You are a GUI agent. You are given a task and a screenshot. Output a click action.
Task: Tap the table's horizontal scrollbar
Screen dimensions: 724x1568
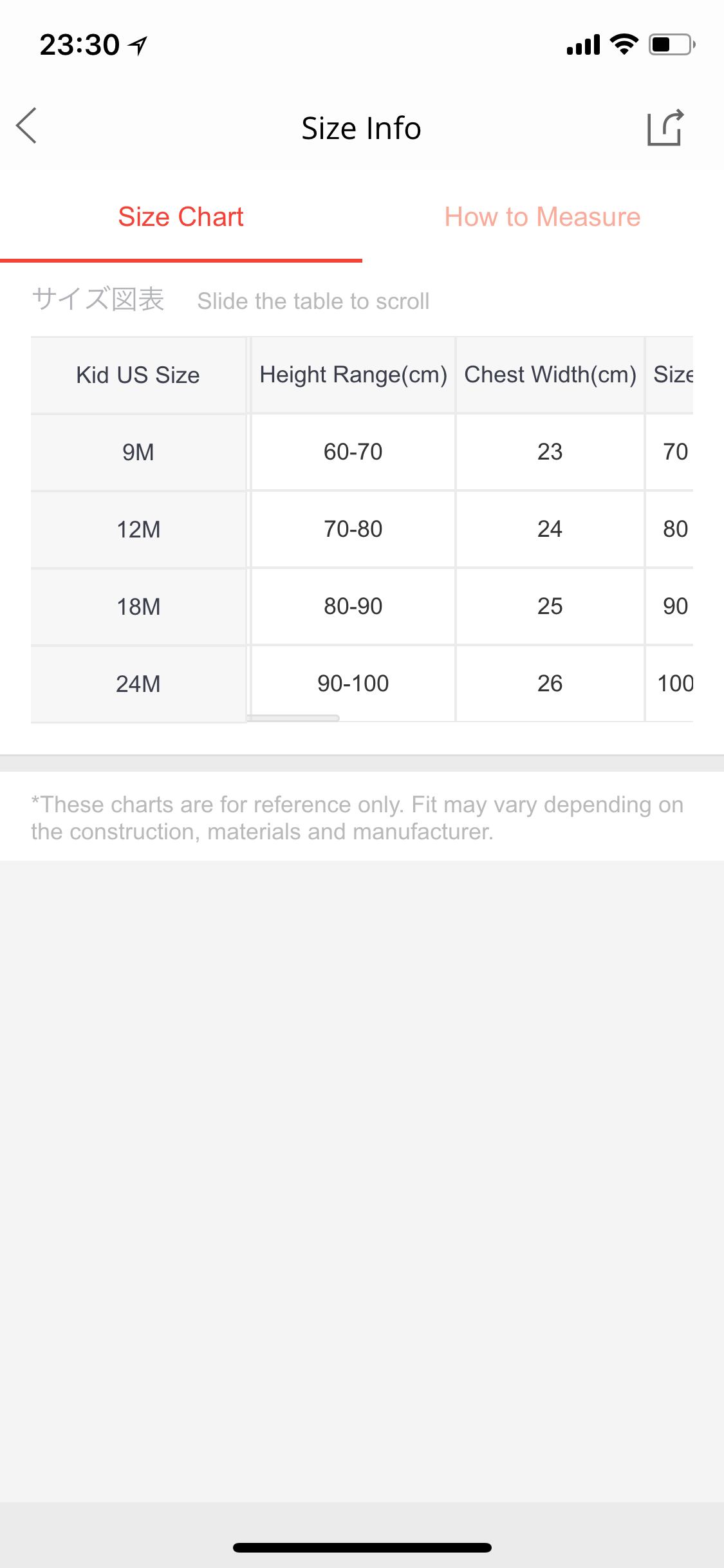point(293,718)
